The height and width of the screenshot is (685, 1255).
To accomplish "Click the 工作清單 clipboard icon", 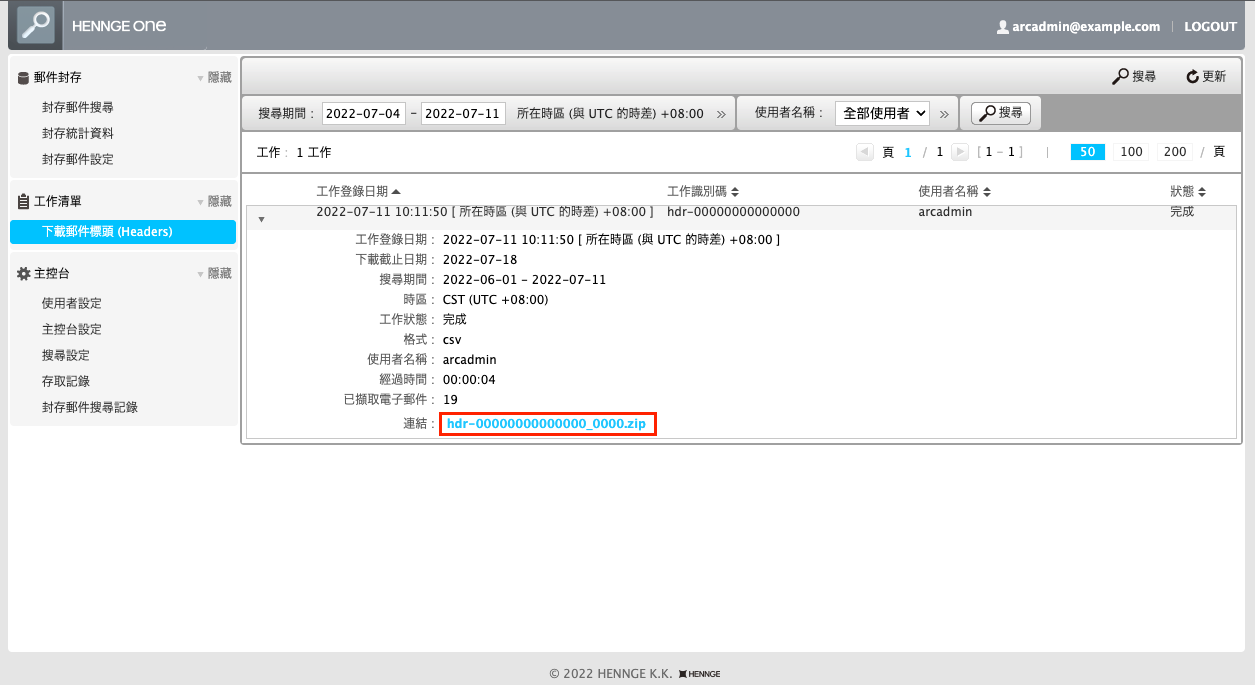I will (23, 201).
